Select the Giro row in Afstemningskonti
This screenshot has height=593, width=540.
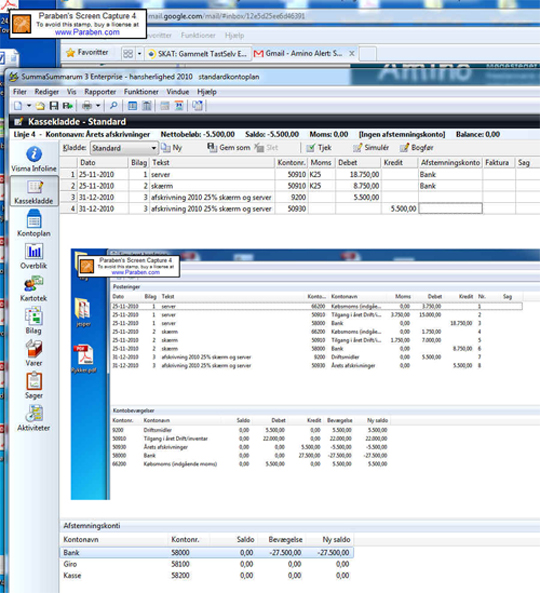pos(206,564)
